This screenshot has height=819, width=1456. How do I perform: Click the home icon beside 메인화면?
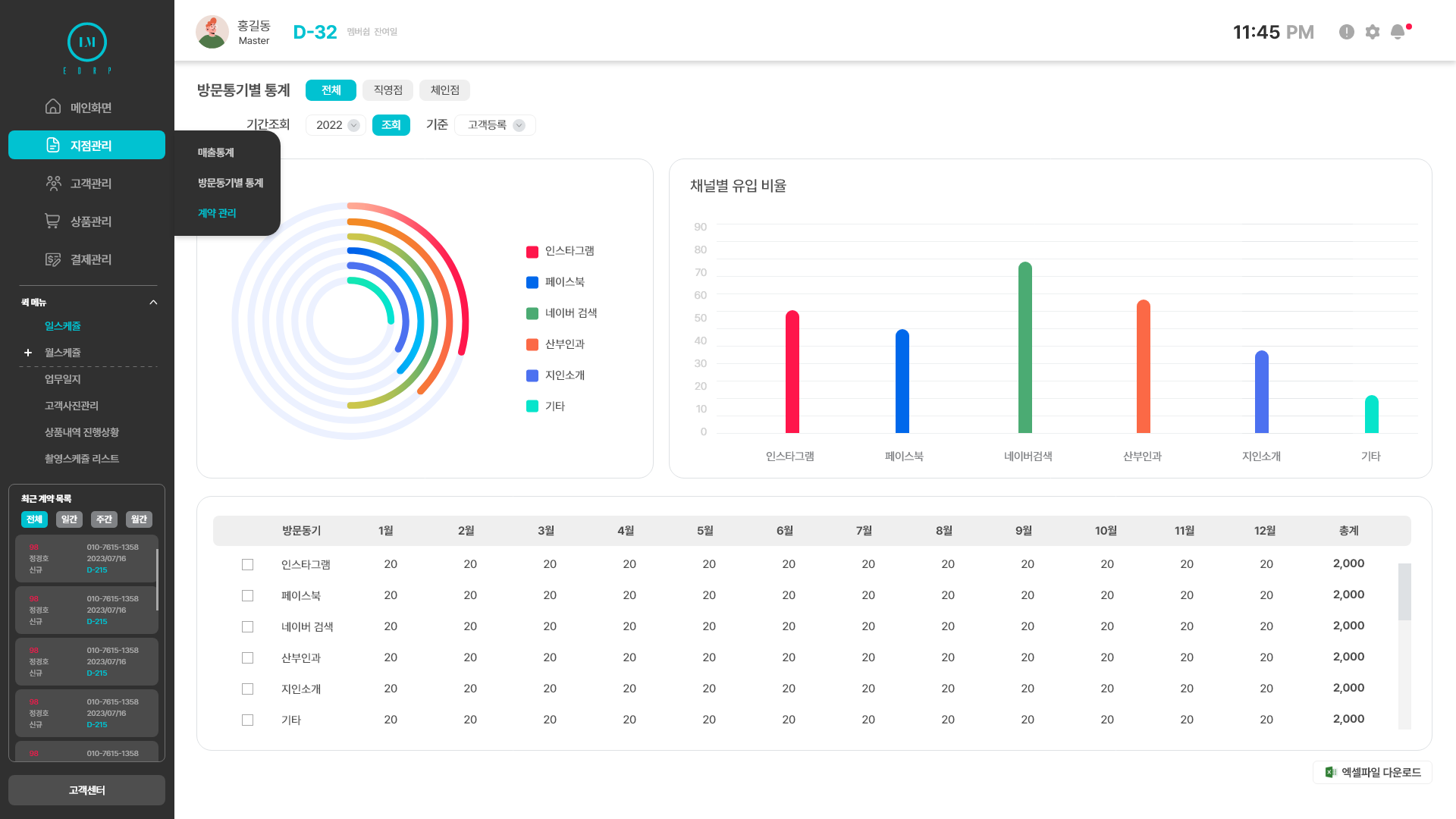click(x=53, y=107)
